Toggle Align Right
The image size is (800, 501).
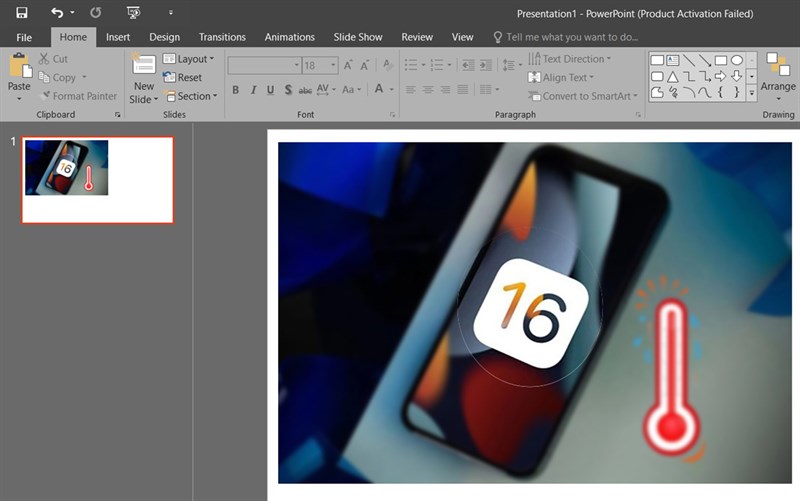click(445, 90)
